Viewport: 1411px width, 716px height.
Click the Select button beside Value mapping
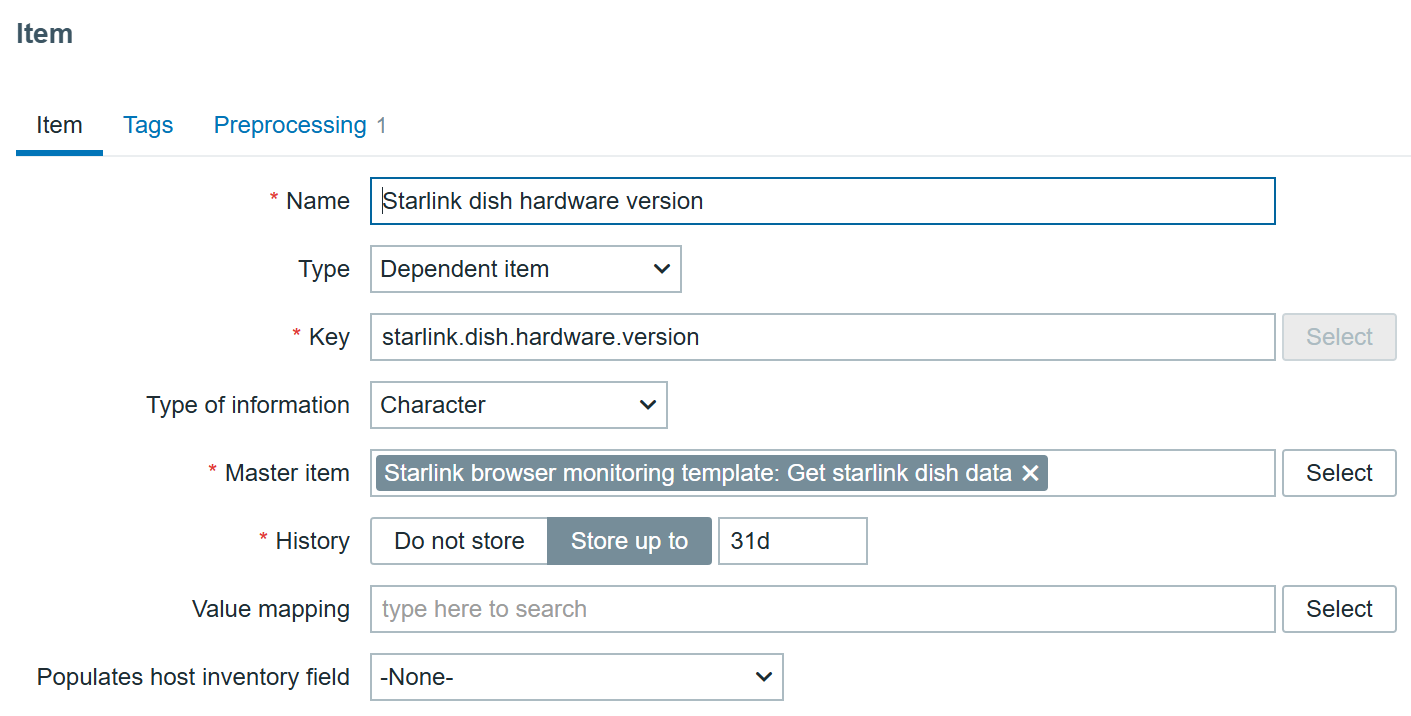click(1339, 609)
